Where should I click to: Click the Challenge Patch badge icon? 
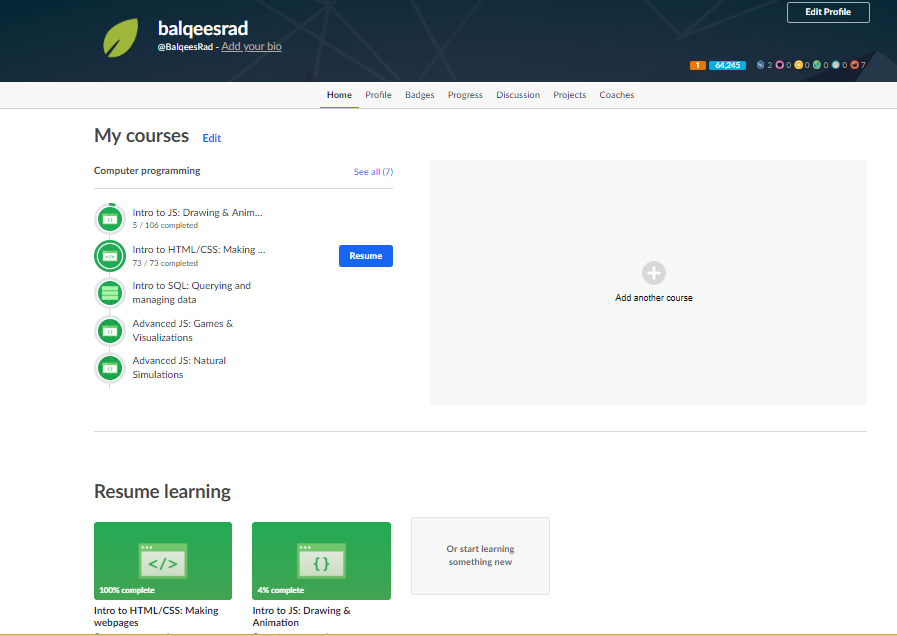[760, 65]
